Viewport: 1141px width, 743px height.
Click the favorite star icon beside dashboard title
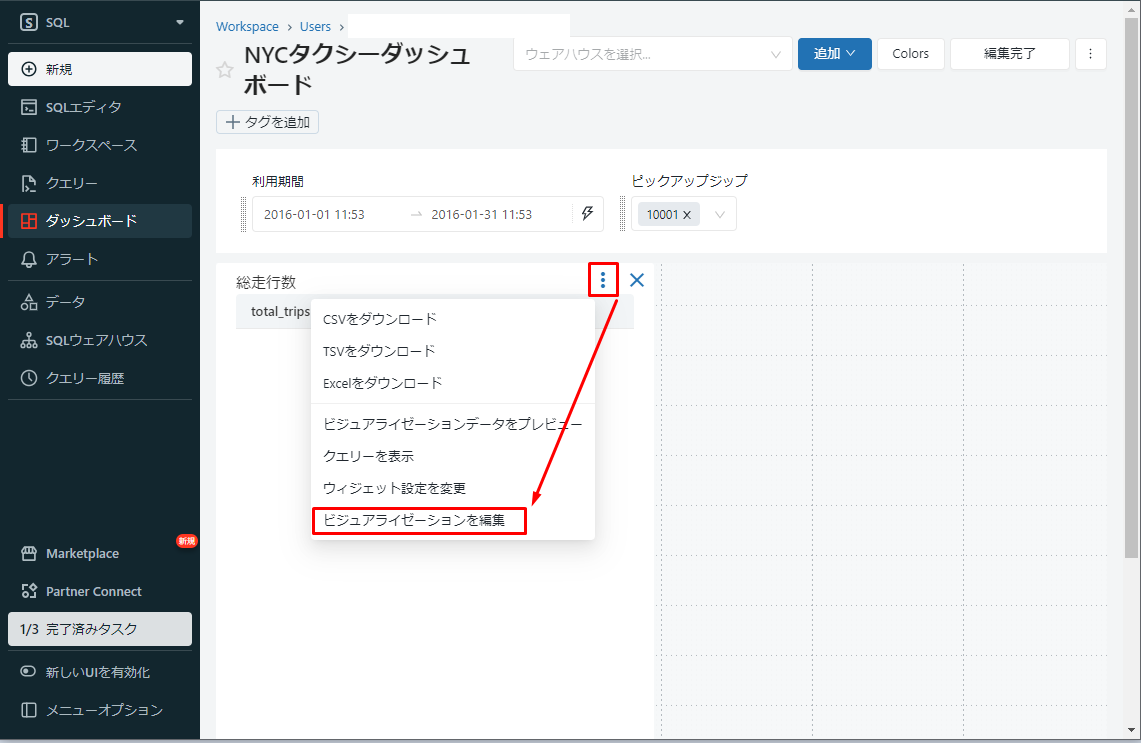pyautogui.click(x=225, y=70)
